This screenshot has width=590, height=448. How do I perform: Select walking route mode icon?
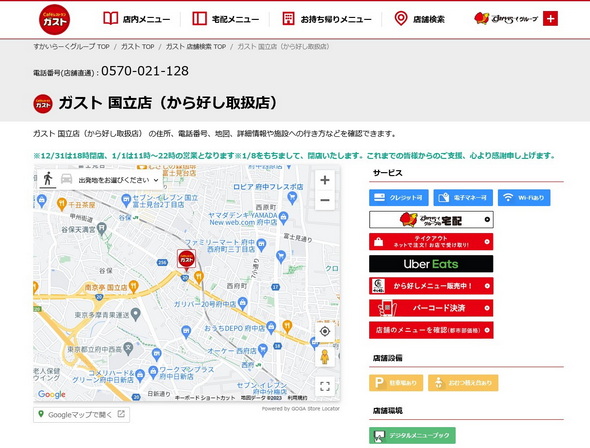48,179
